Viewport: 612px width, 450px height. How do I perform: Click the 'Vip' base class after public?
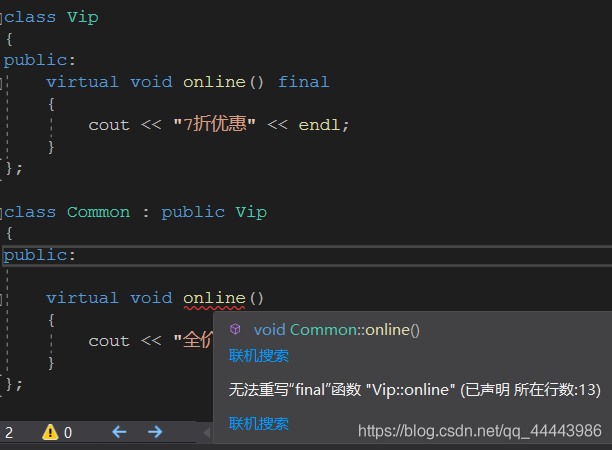[x=251, y=212]
